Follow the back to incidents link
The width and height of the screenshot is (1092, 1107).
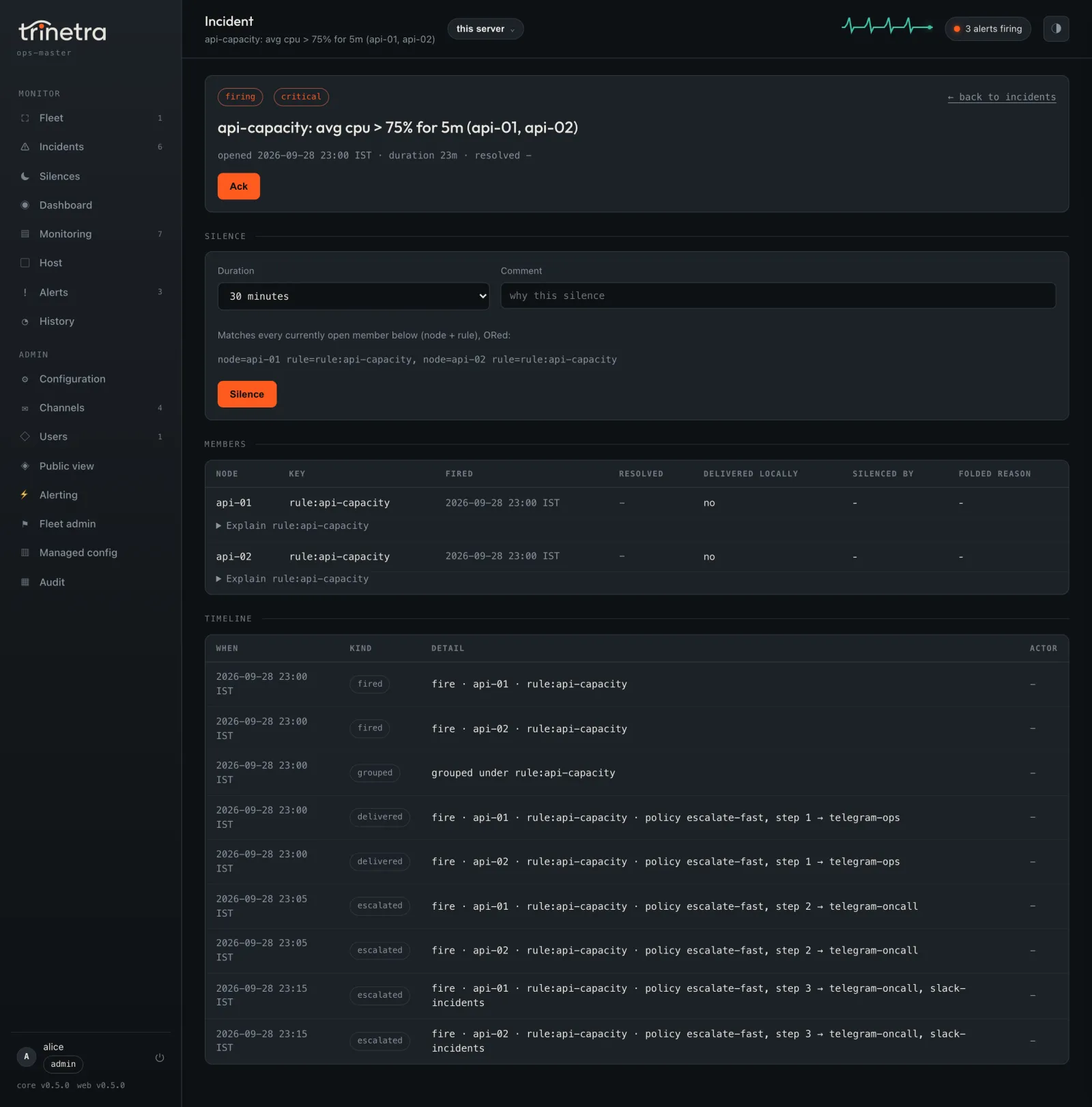tap(1001, 97)
